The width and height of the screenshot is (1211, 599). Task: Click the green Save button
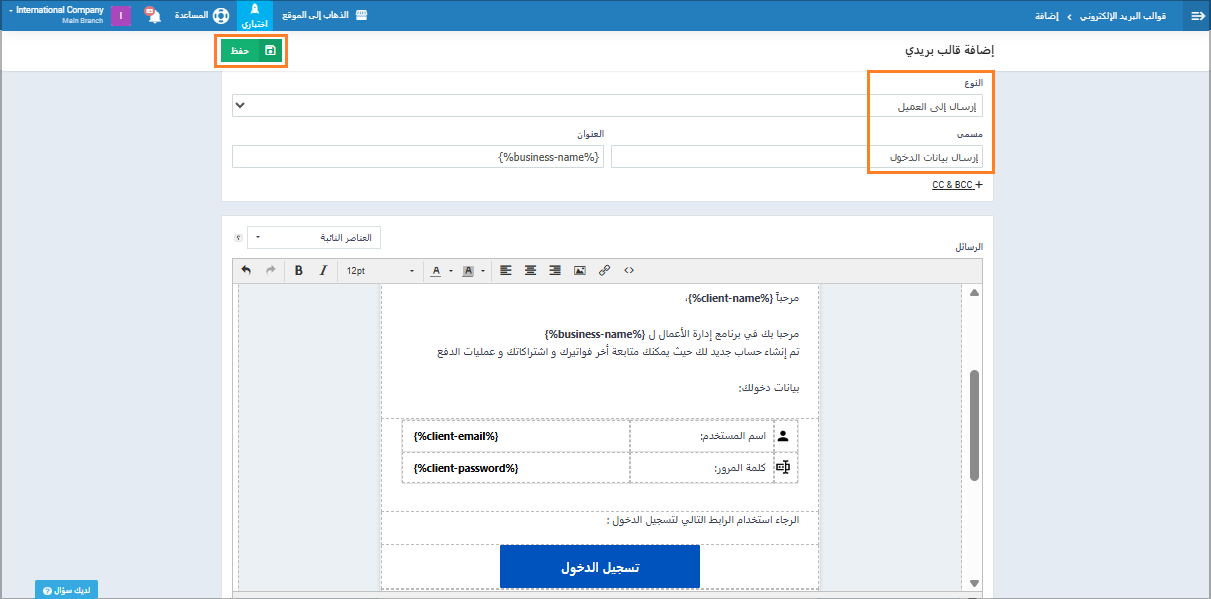(x=251, y=50)
